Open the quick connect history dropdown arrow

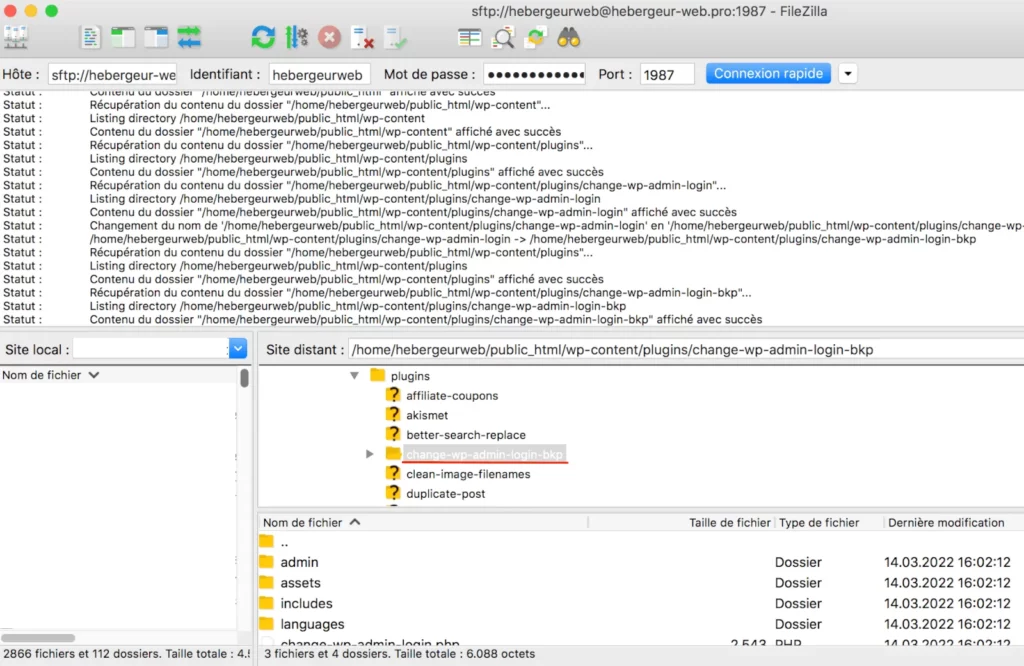tap(848, 74)
